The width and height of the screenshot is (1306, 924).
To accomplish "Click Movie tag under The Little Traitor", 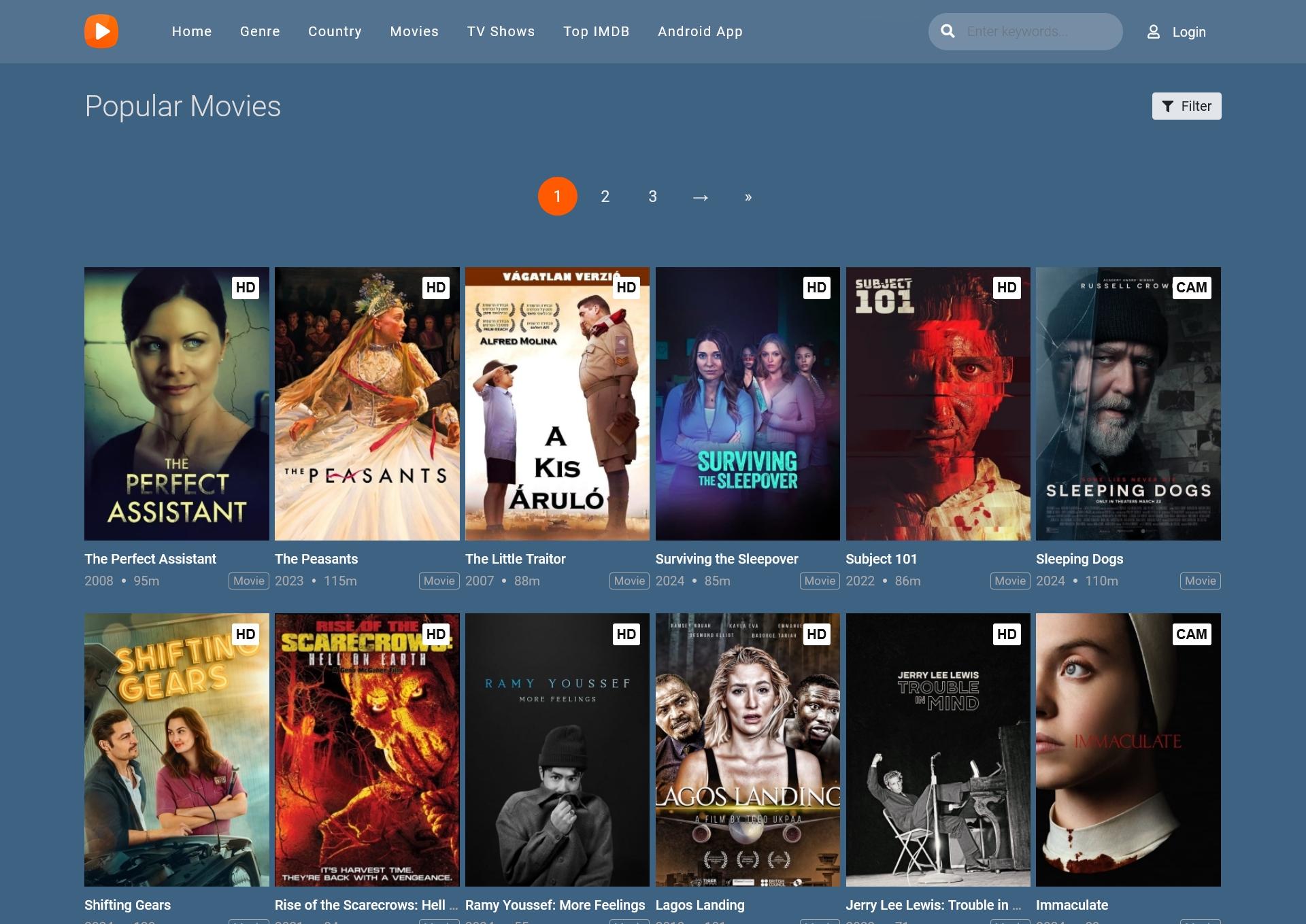I will pos(629,581).
